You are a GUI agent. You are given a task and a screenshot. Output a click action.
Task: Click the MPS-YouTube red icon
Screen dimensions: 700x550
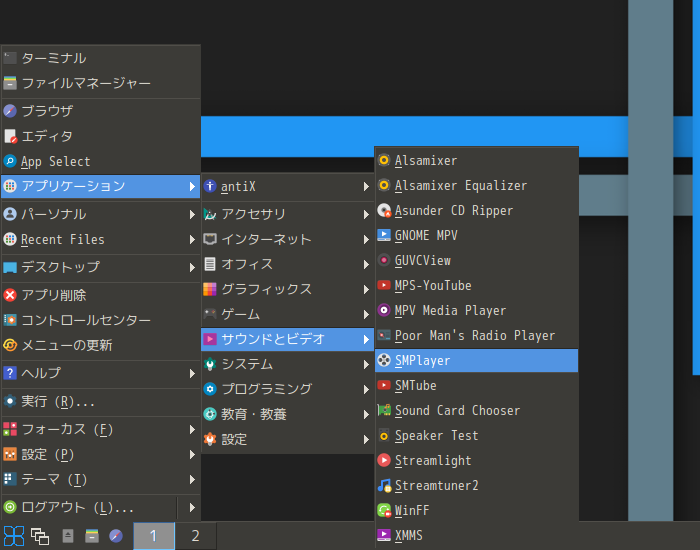pyautogui.click(x=384, y=285)
